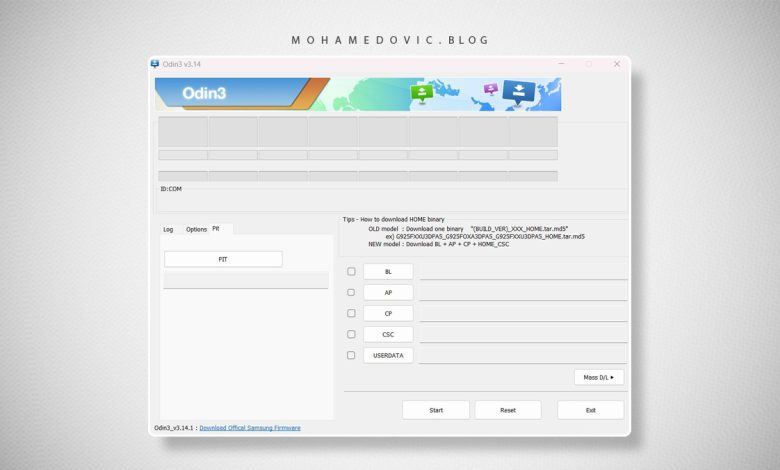The width and height of the screenshot is (780, 470).
Task: Start the flashing process
Action: [436, 410]
